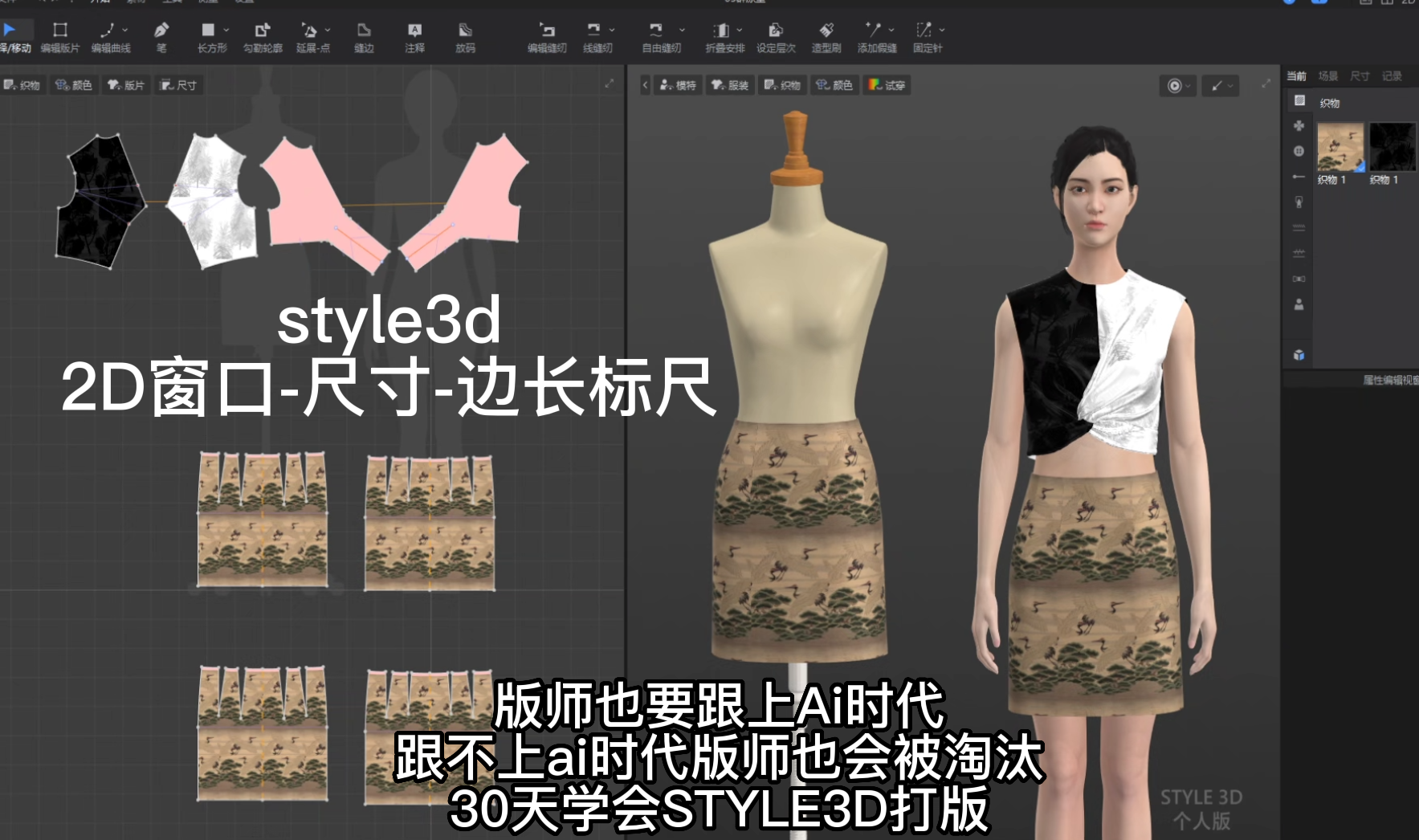
Task: Choose the 自由缝纫 free sewing tool
Action: (660, 37)
